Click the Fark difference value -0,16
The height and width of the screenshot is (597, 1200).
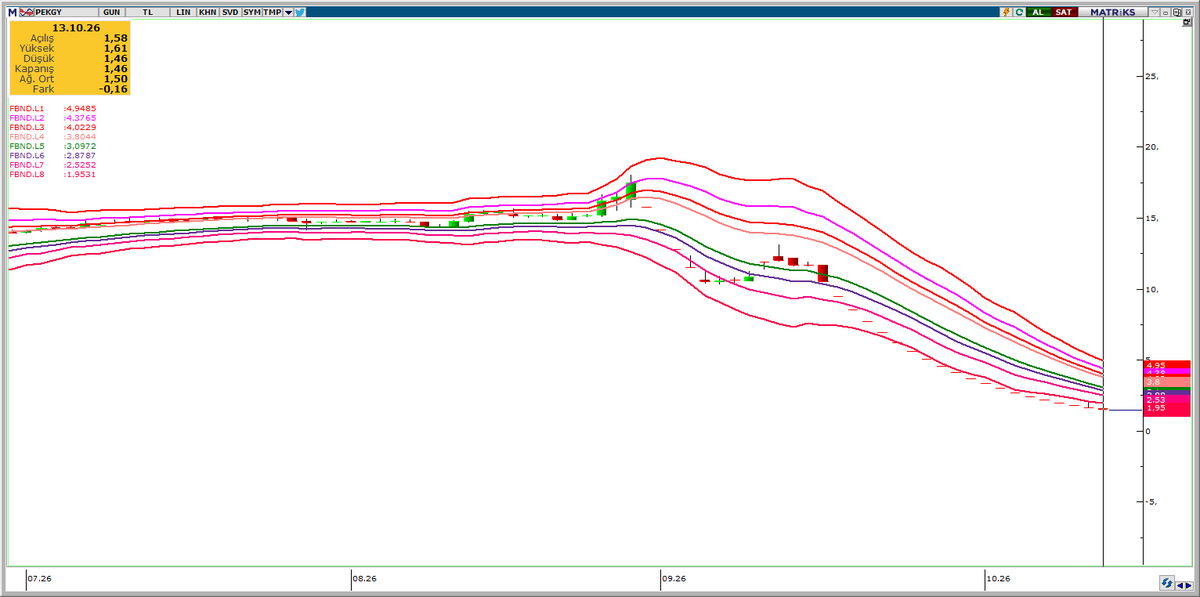click(114, 88)
